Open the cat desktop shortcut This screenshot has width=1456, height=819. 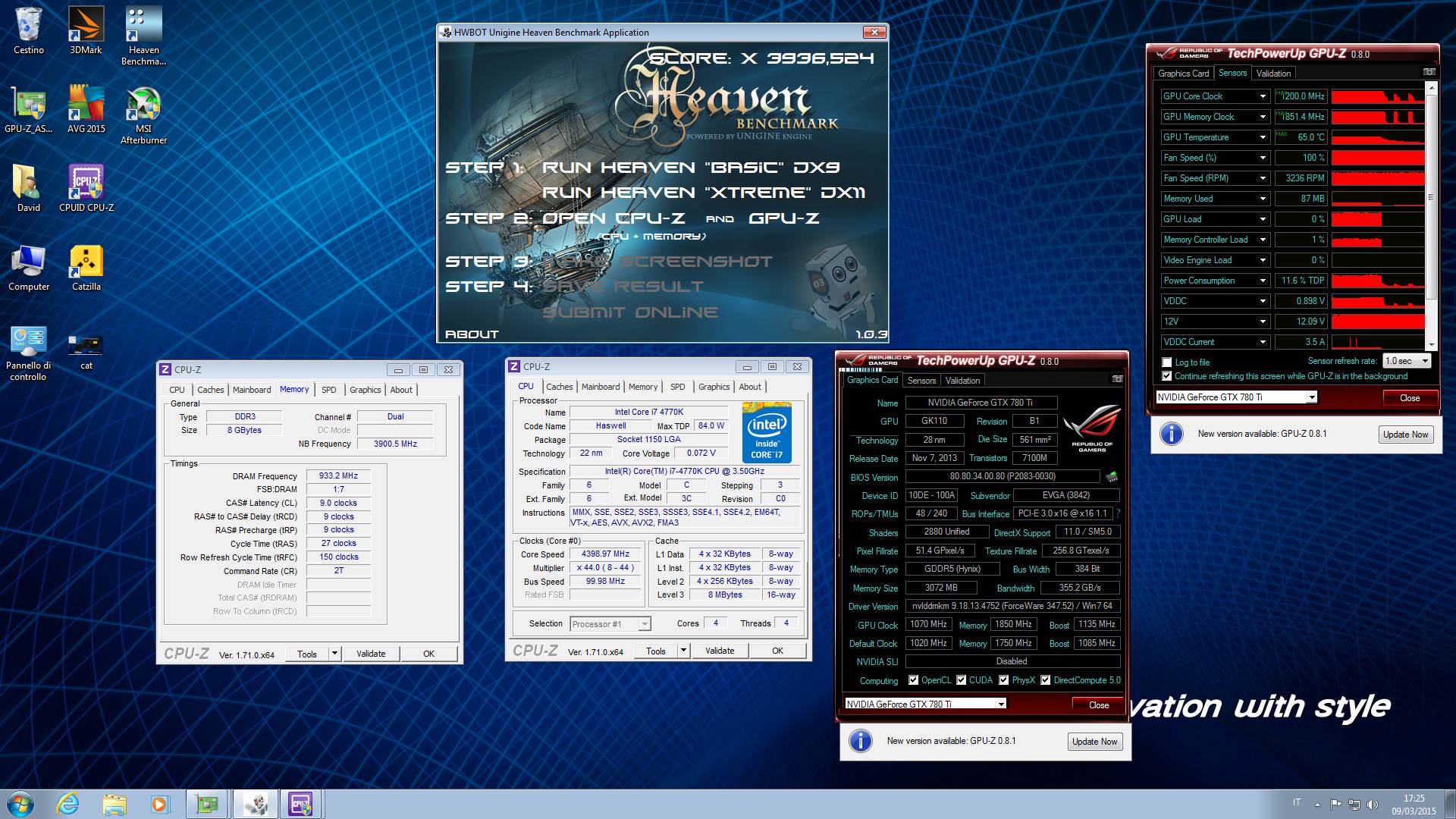(86, 350)
